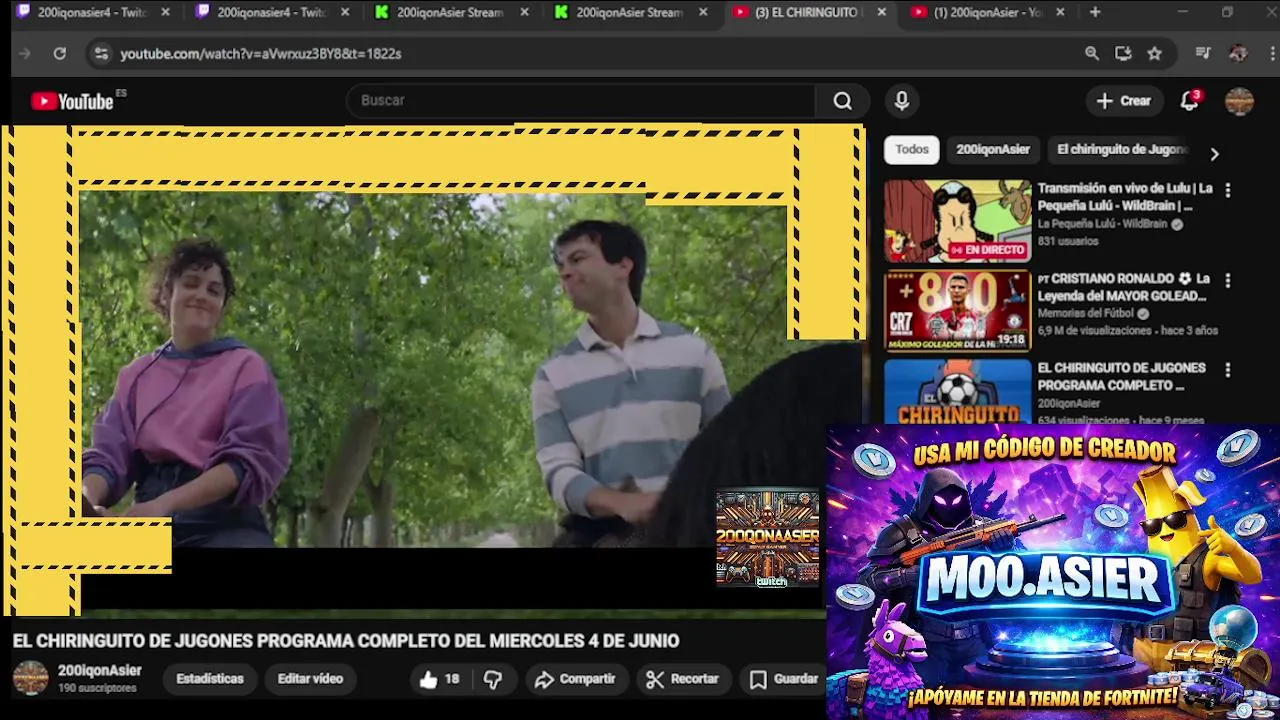Click the browser address bar URL

pos(261,54)
